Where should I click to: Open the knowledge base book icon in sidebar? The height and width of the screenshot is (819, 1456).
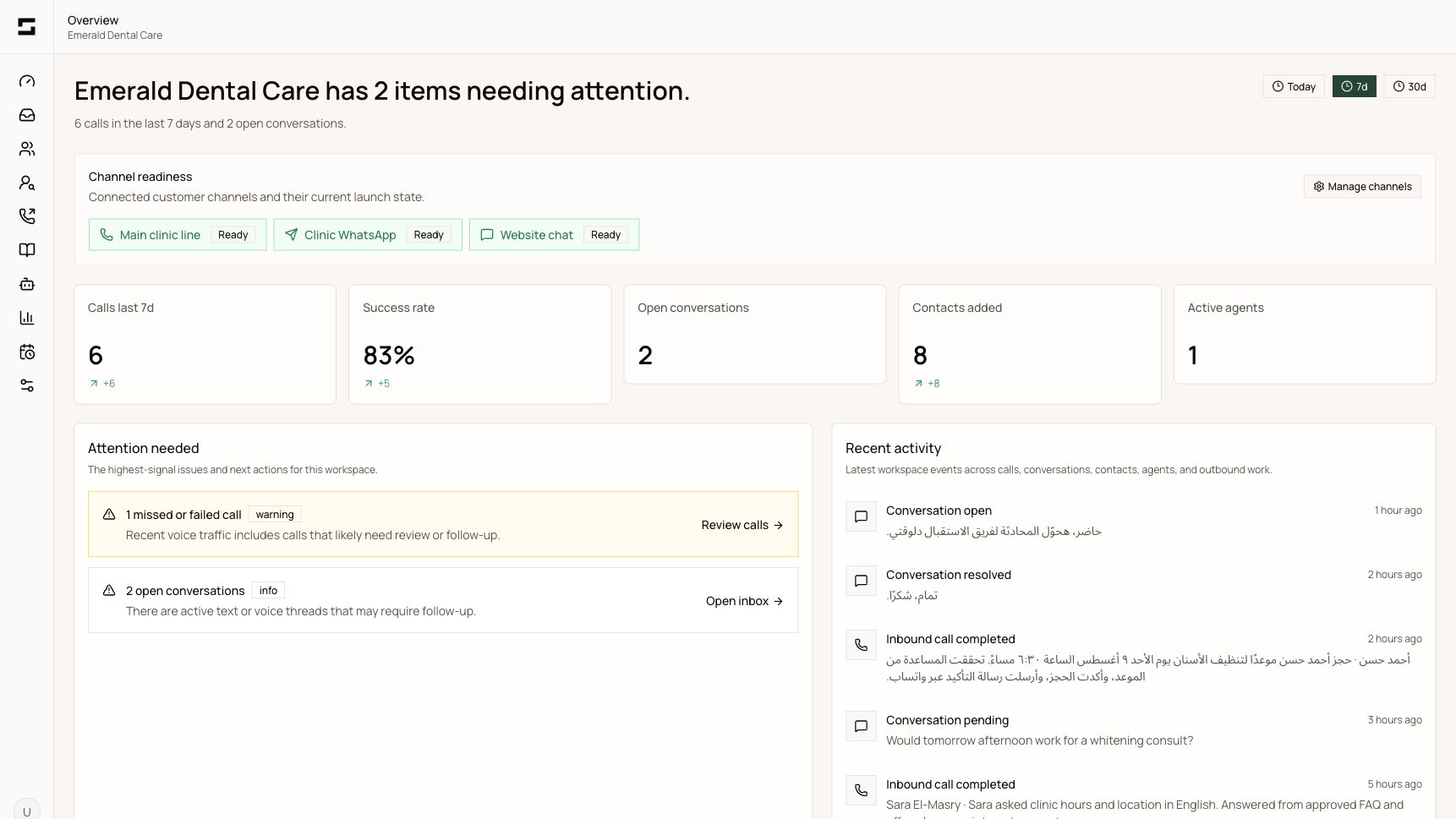coord(27,250)
